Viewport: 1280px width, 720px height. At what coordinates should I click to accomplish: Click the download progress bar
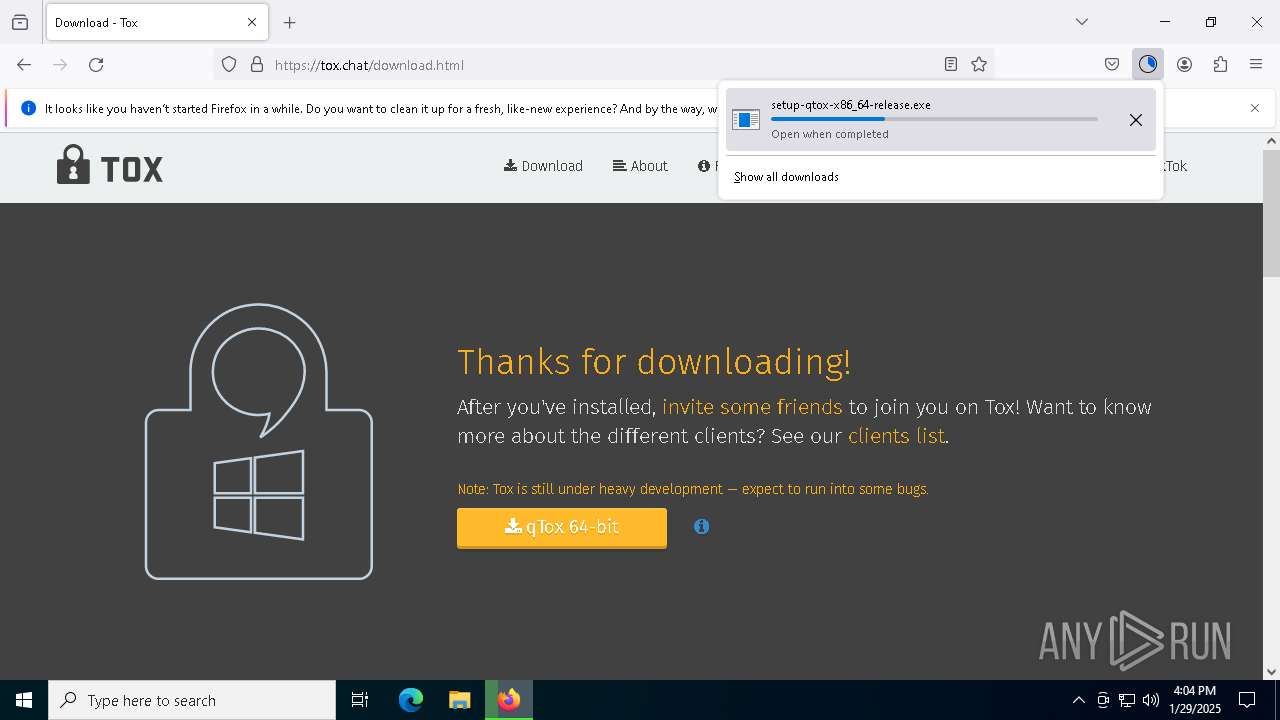coord(934,119)
